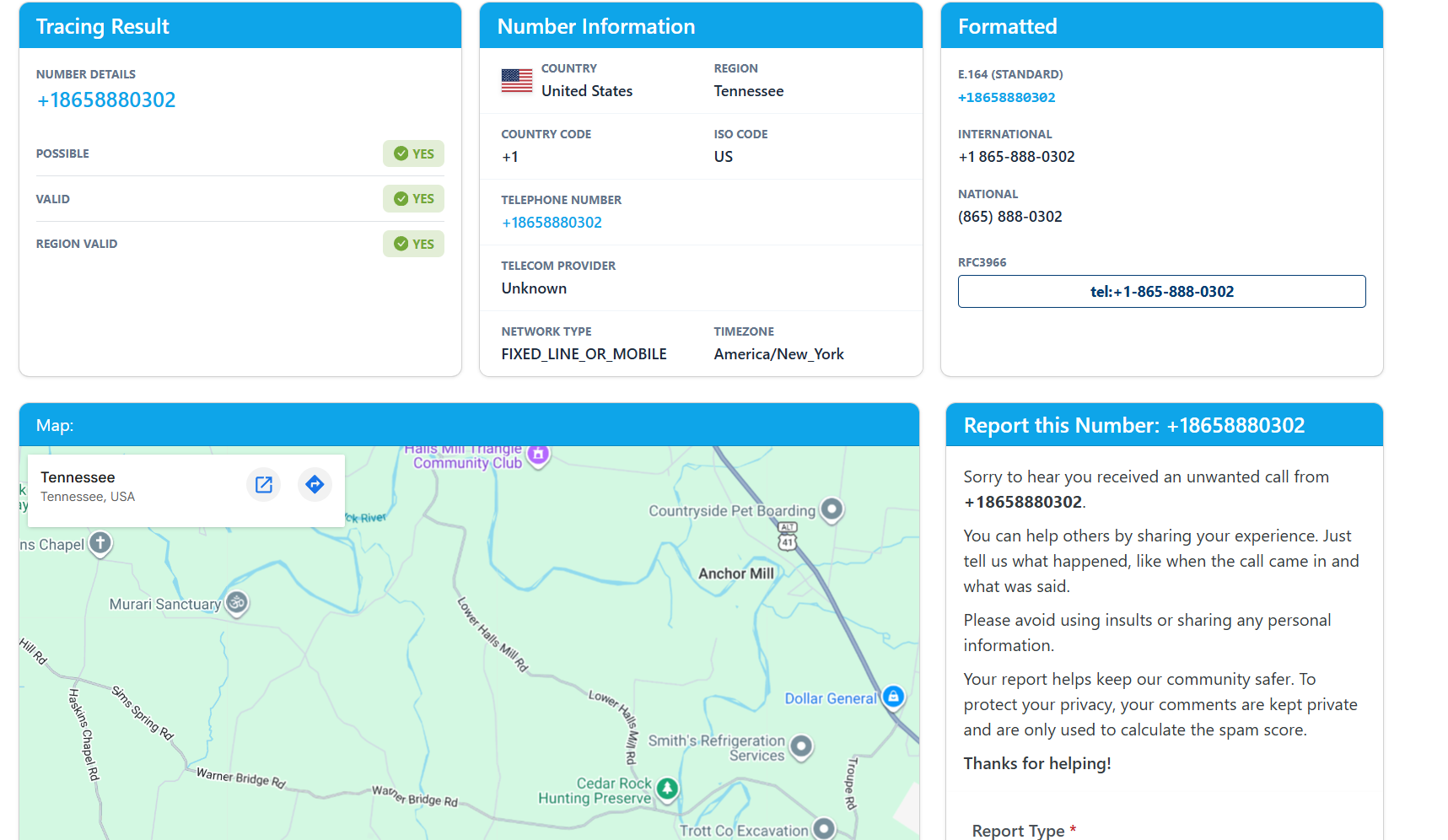
Task: Click Smith's Refrigeration Services map marker
Action: click(801, 746)
